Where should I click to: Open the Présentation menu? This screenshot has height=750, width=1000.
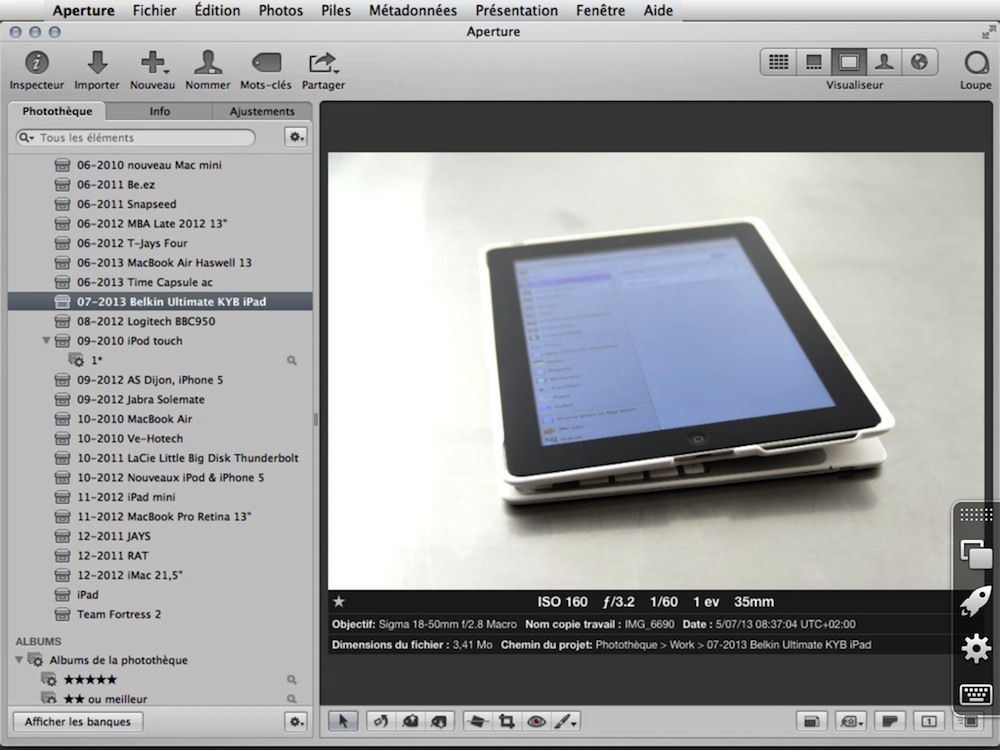pos(517,11)
